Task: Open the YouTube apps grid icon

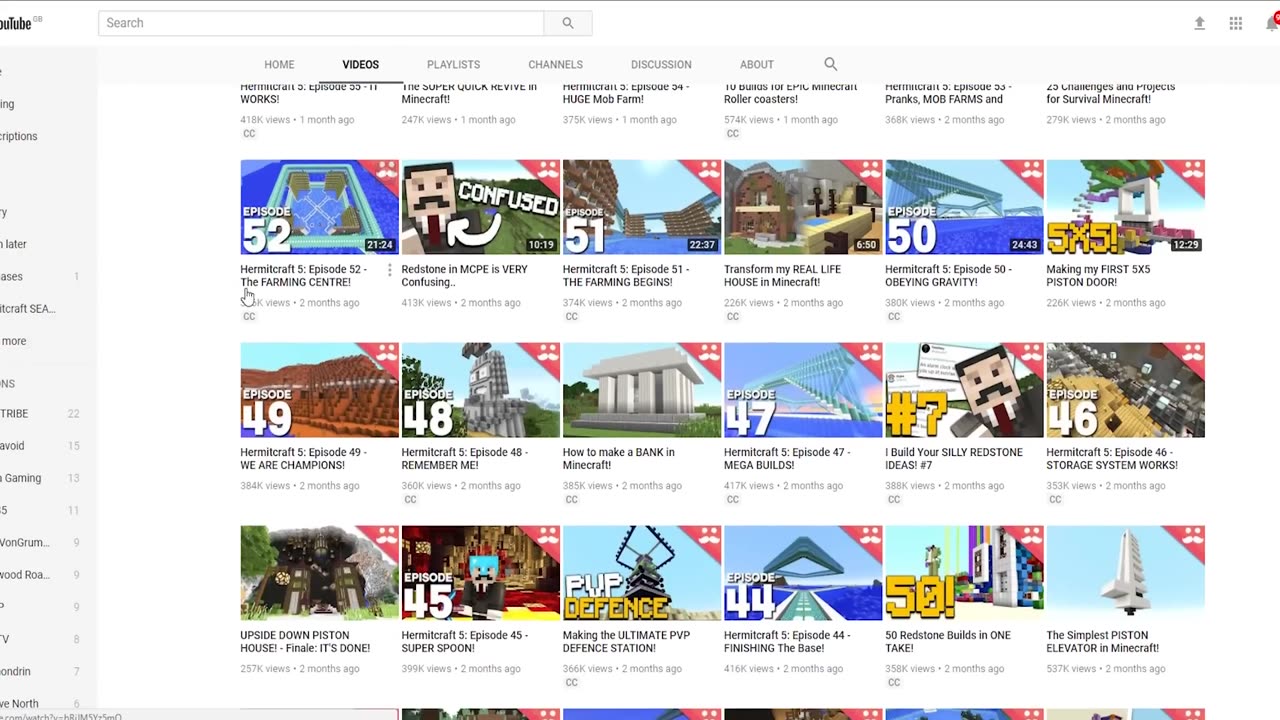Action: (1236, 23)
